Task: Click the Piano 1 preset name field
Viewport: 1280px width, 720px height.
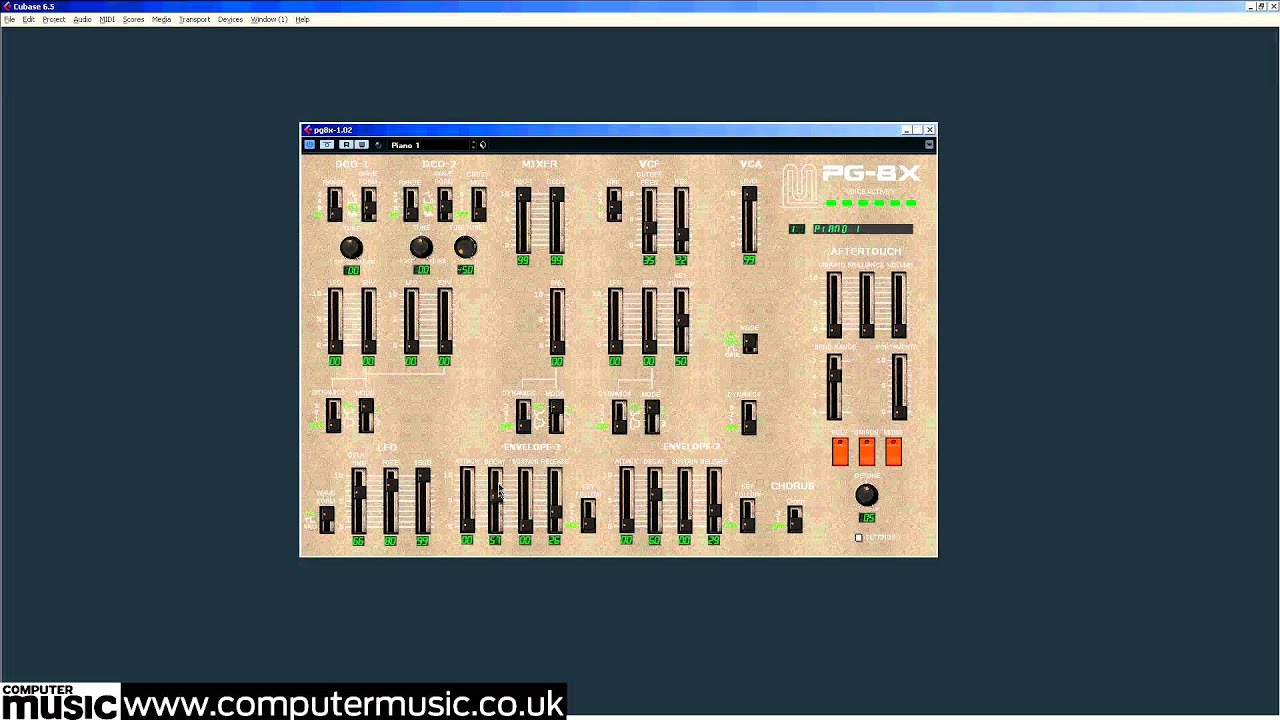Action: tap(428, 145)
